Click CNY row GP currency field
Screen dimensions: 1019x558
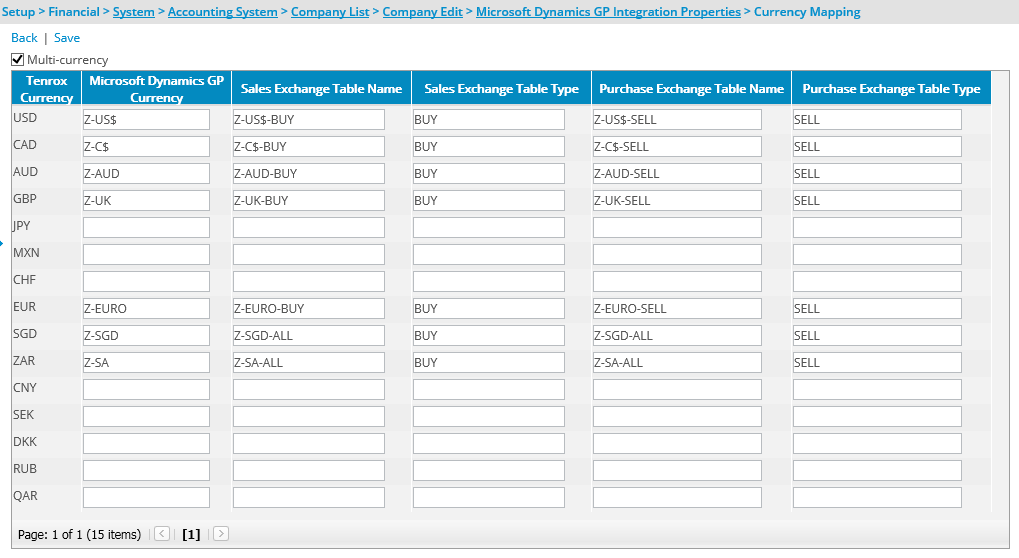pyautogui.click(x=146, y=389)
